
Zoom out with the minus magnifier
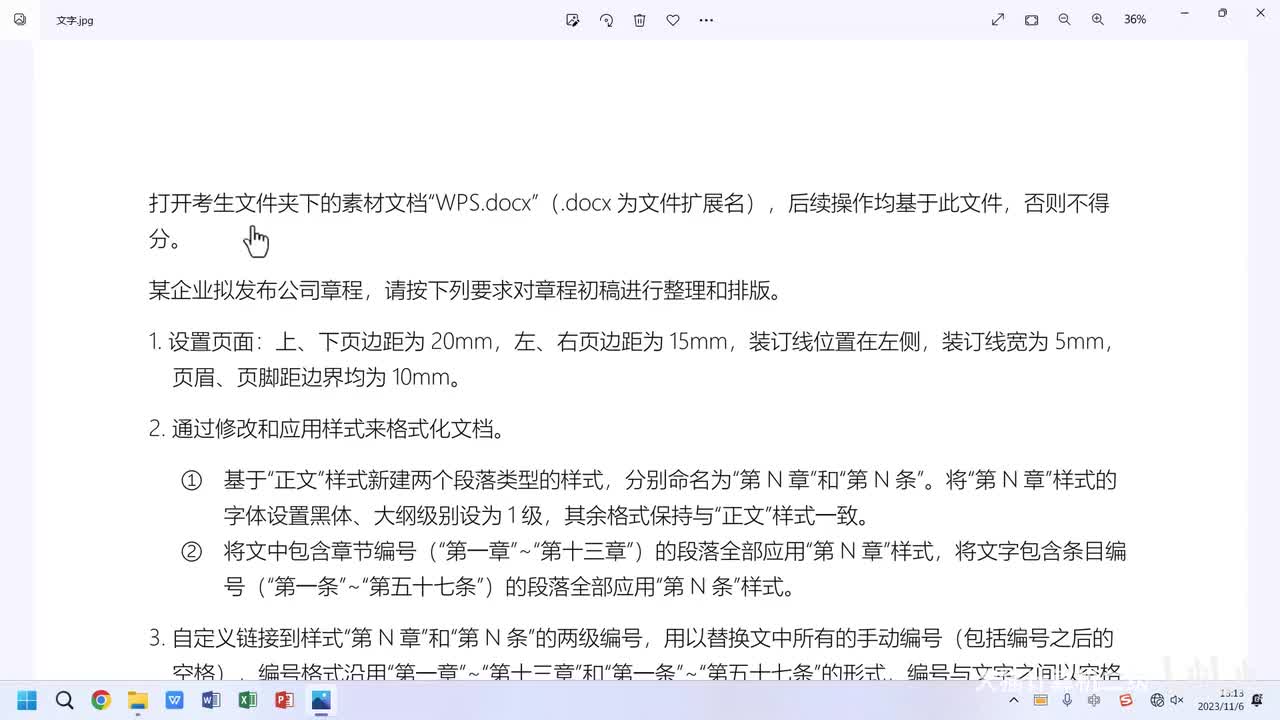pyautogui.click(x=1064, y=20)
